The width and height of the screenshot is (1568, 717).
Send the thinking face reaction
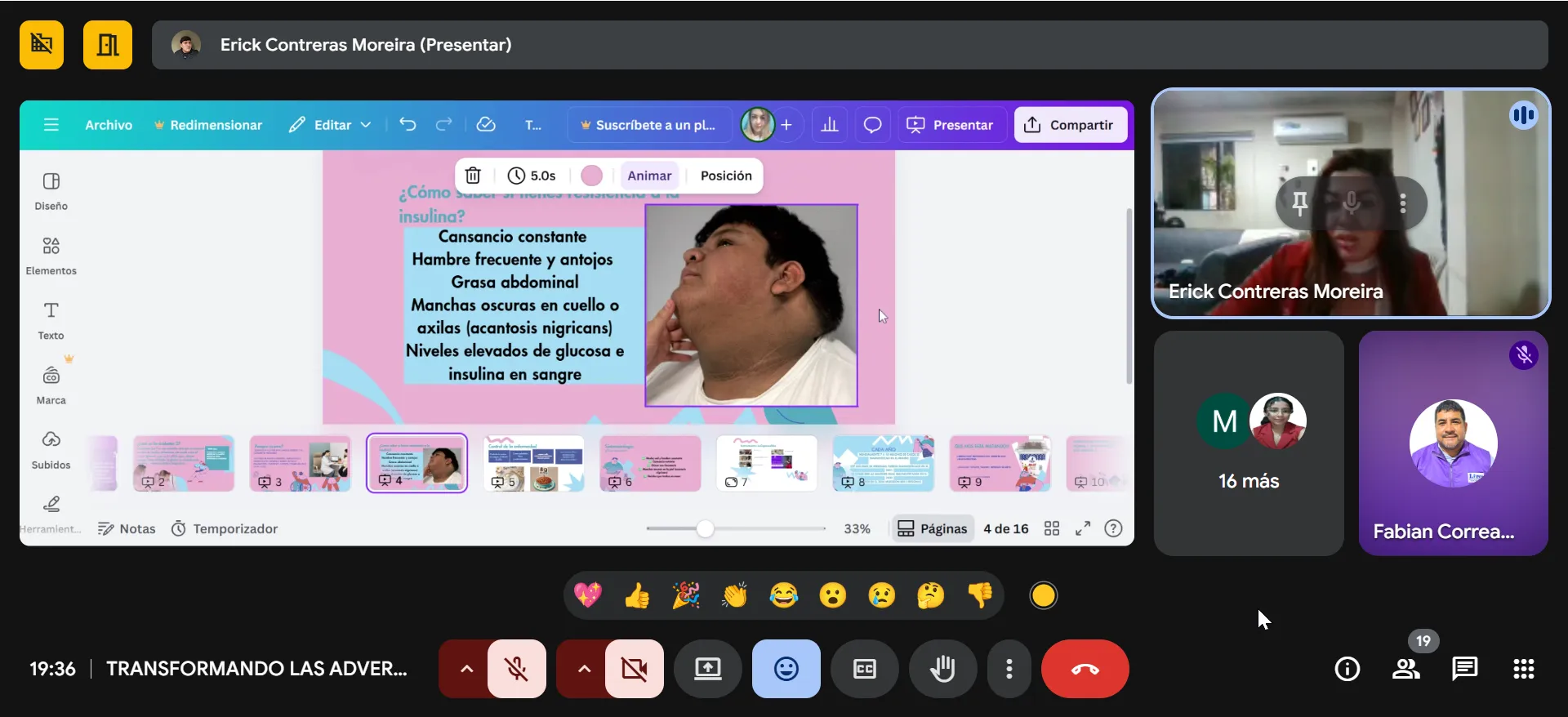tap(931, 595)
